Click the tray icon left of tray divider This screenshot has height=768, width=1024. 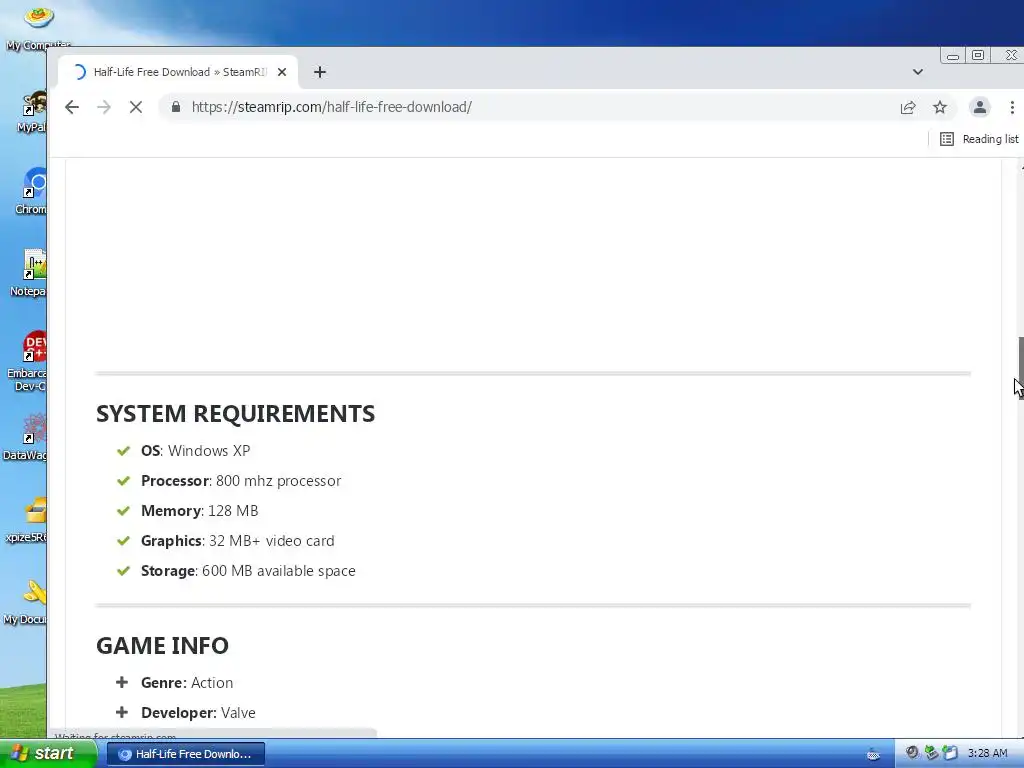pos(873,754)
